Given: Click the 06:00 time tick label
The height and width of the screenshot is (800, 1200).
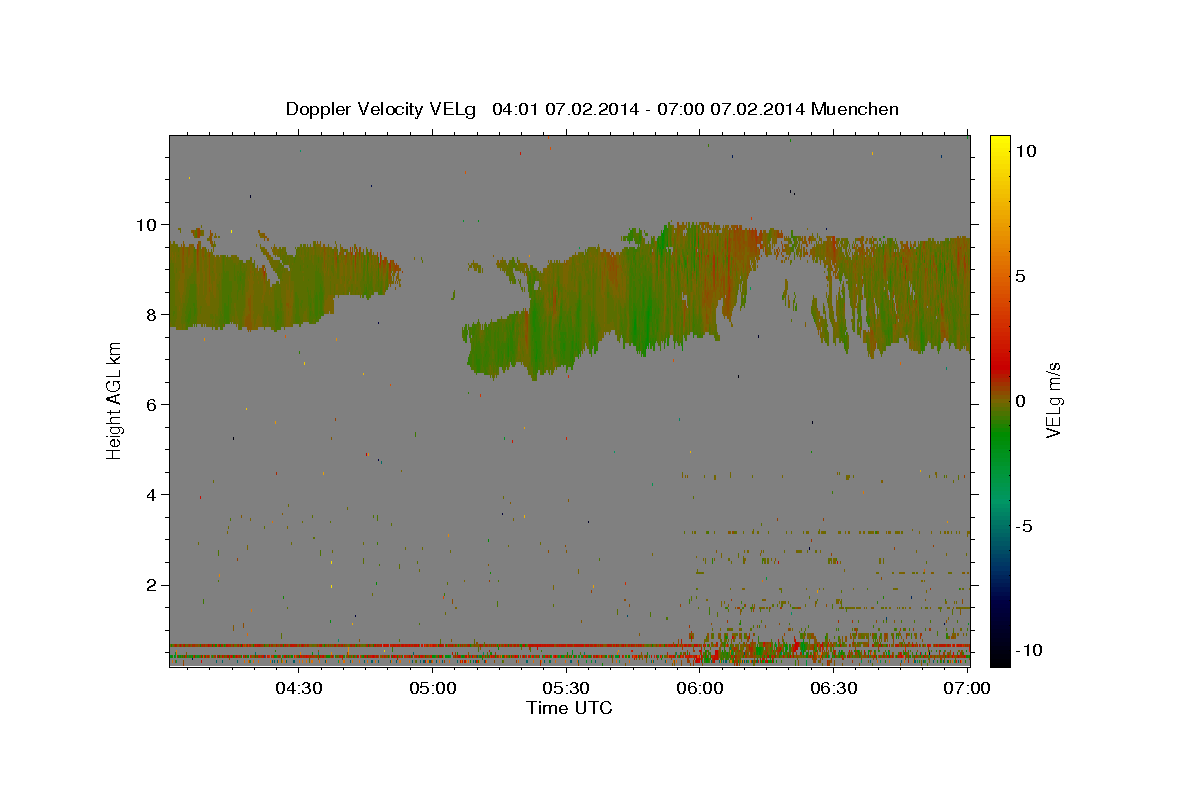Looking at the screenshot, I should pos(699,689).
